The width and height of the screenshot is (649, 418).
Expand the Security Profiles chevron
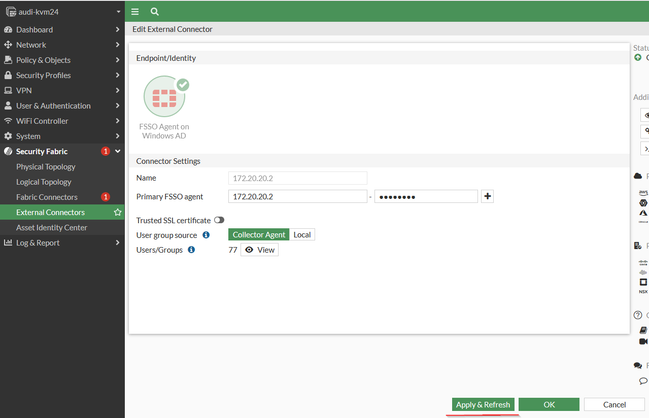(118, 75)
